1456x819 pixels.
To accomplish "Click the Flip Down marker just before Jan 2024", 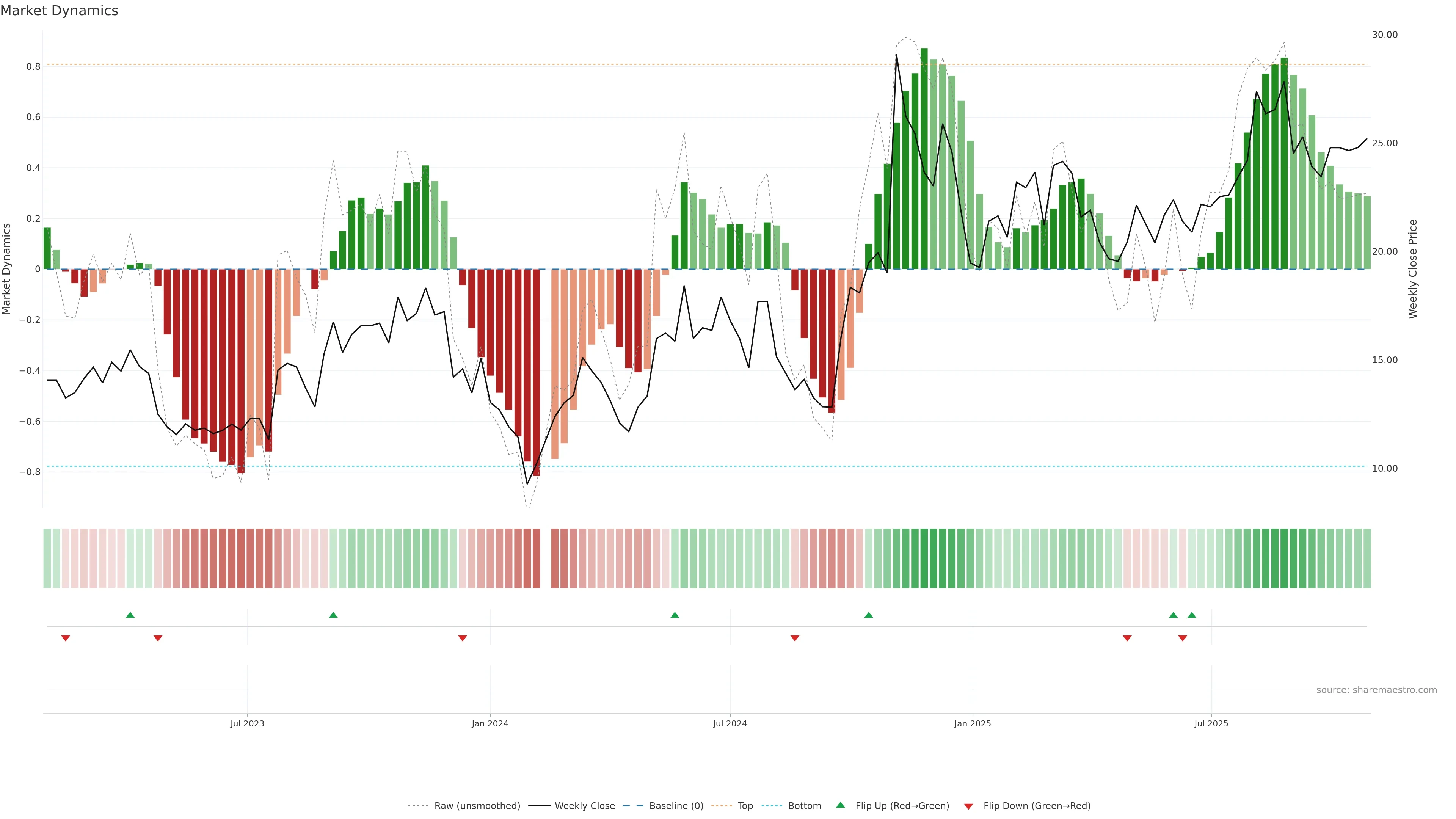I will pos(462,638).
